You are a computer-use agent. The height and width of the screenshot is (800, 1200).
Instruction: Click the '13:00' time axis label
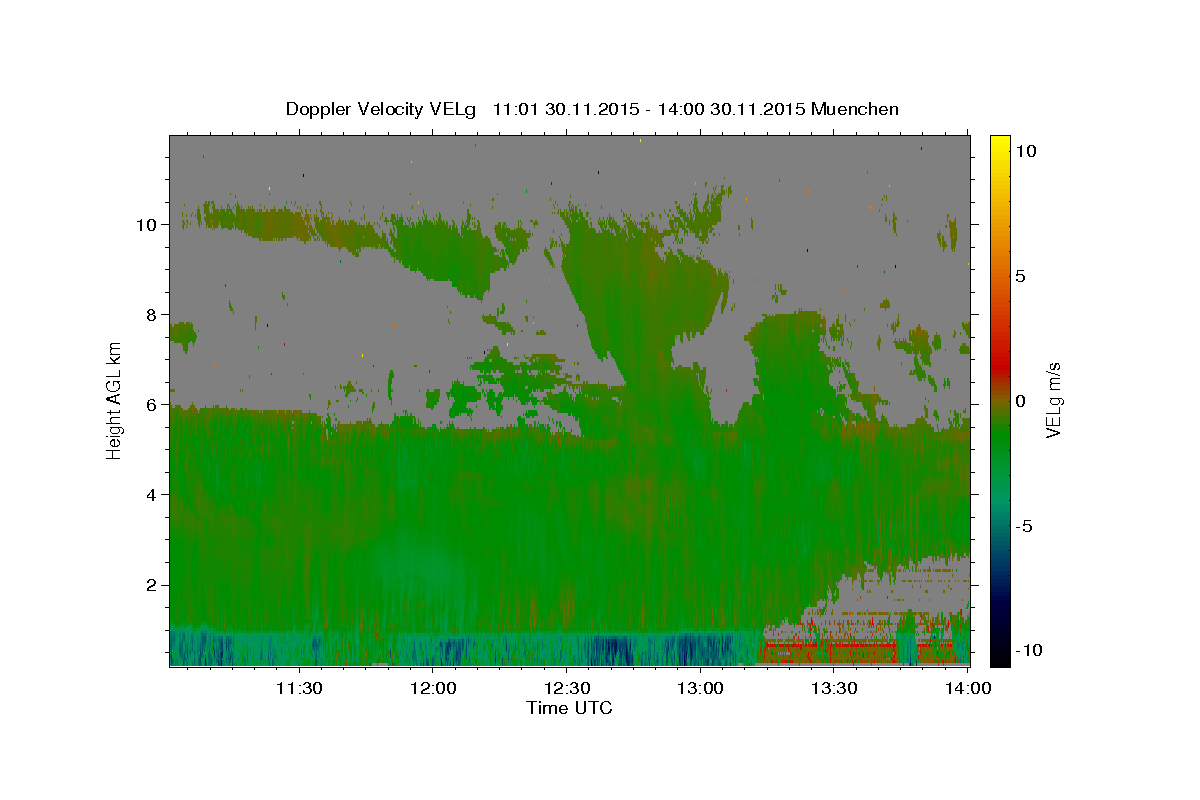click(x=700, y=688)
